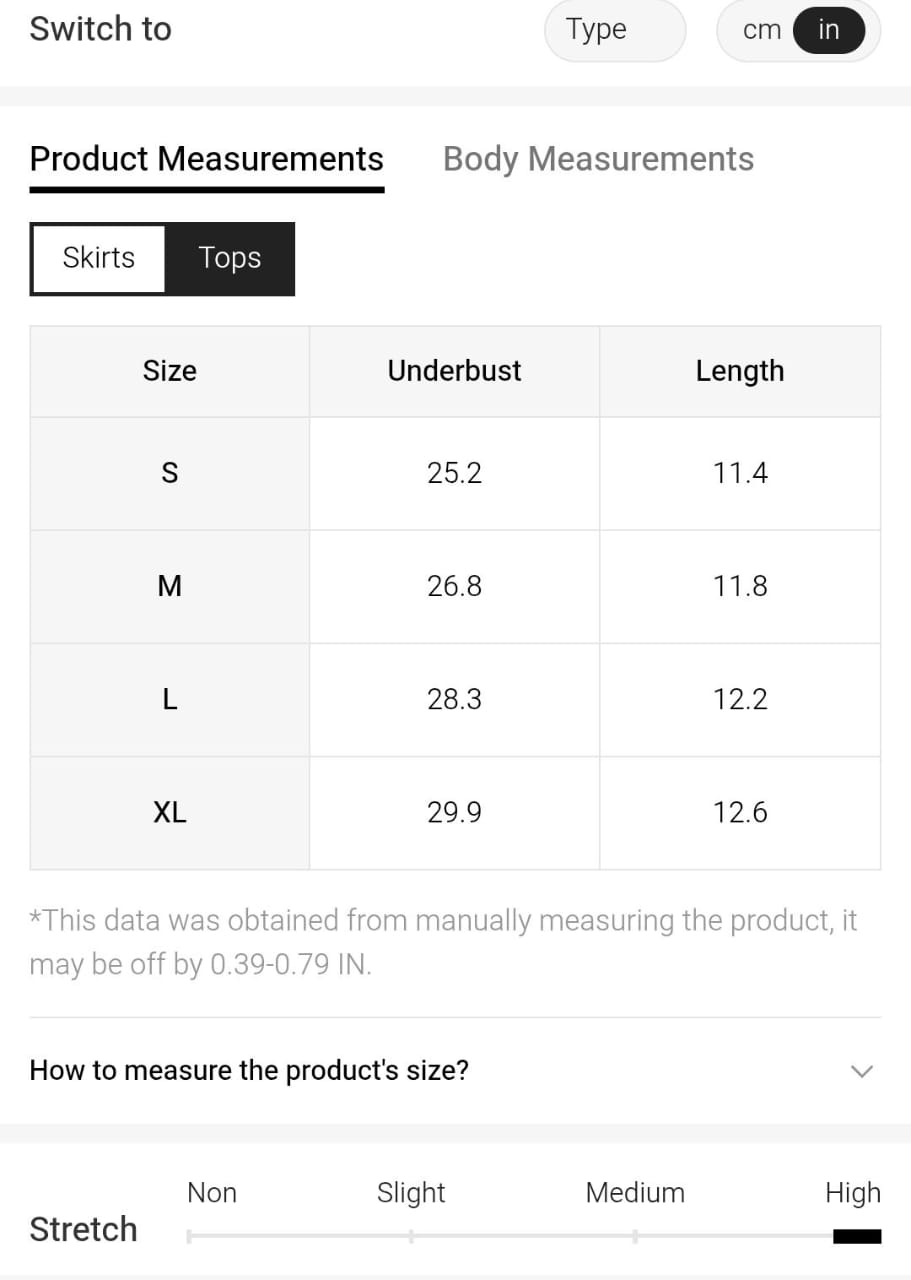Image resolution: width=911 pixels, height=1280 pixels.
Task: Open 'How to measure the product's size?' text
Action: (249, 1071)
